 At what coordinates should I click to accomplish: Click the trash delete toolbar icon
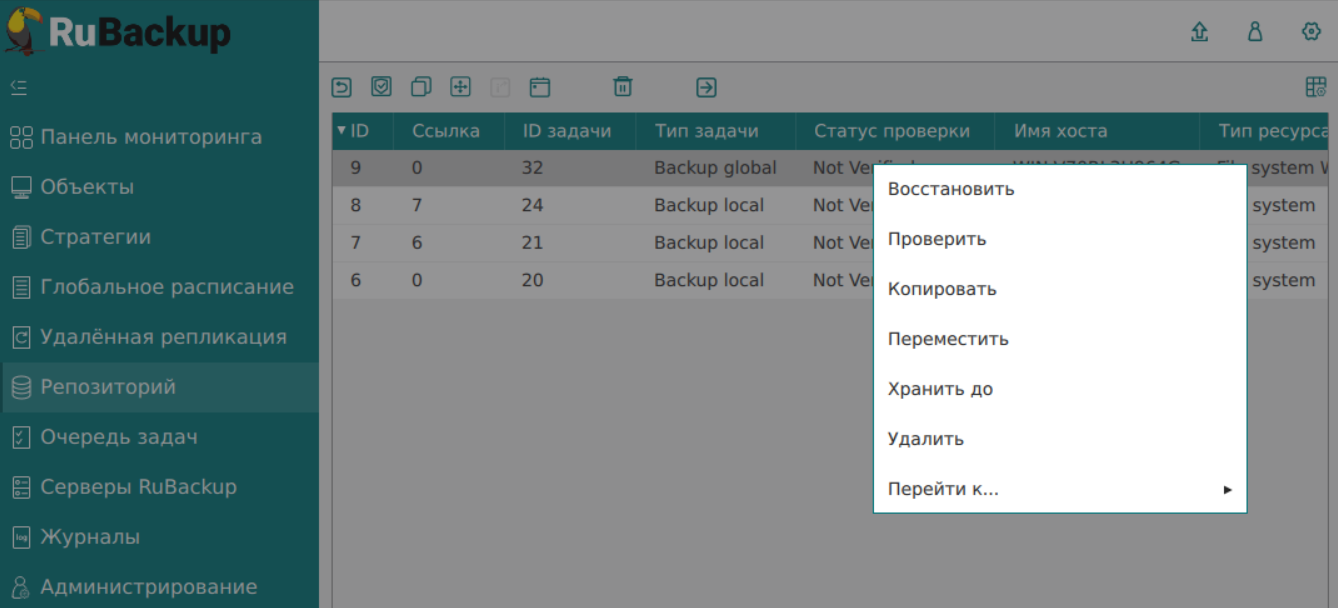[623, 88]
